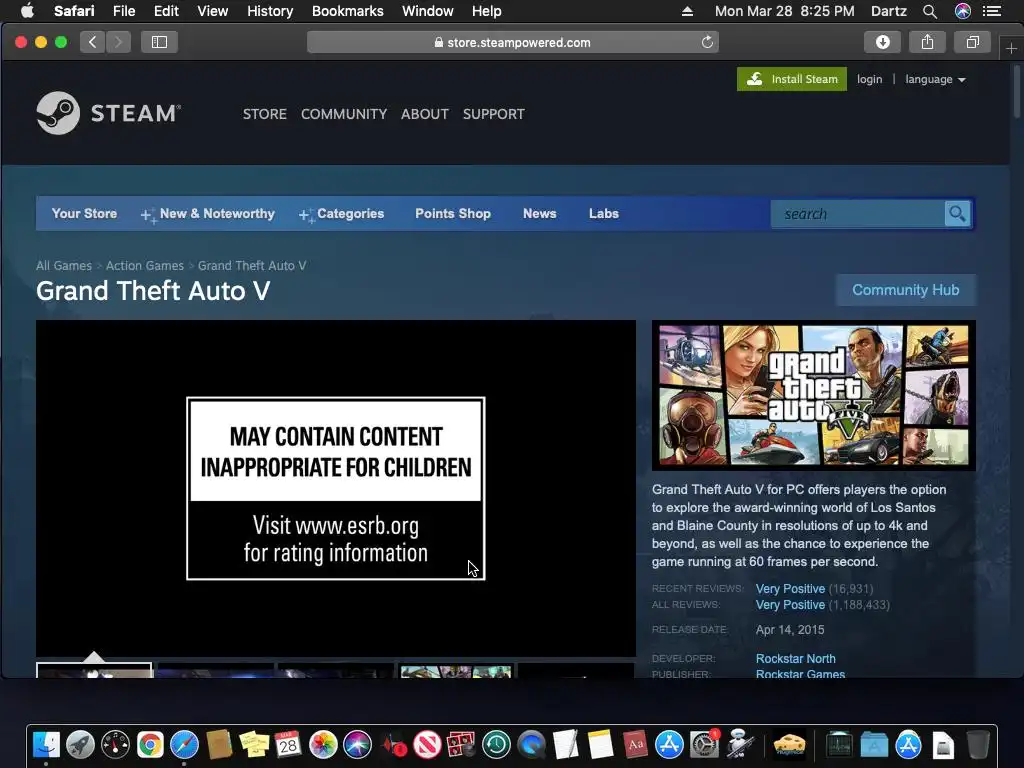Open the View menu
This screenshot has height=768, width=1024.
coord(212,11)
